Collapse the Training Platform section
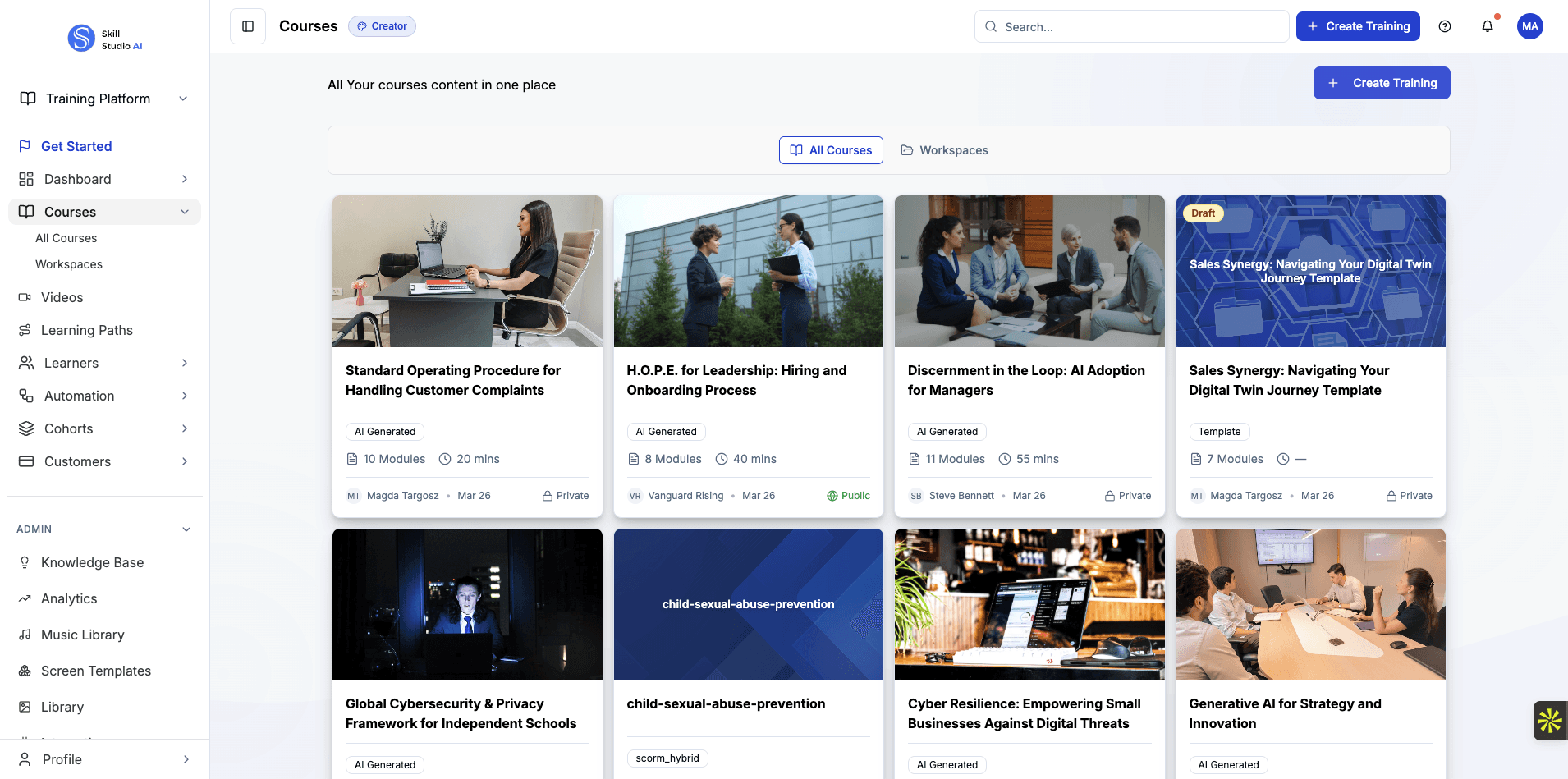This screenshot has height=779, width=1568. point(183,98)
